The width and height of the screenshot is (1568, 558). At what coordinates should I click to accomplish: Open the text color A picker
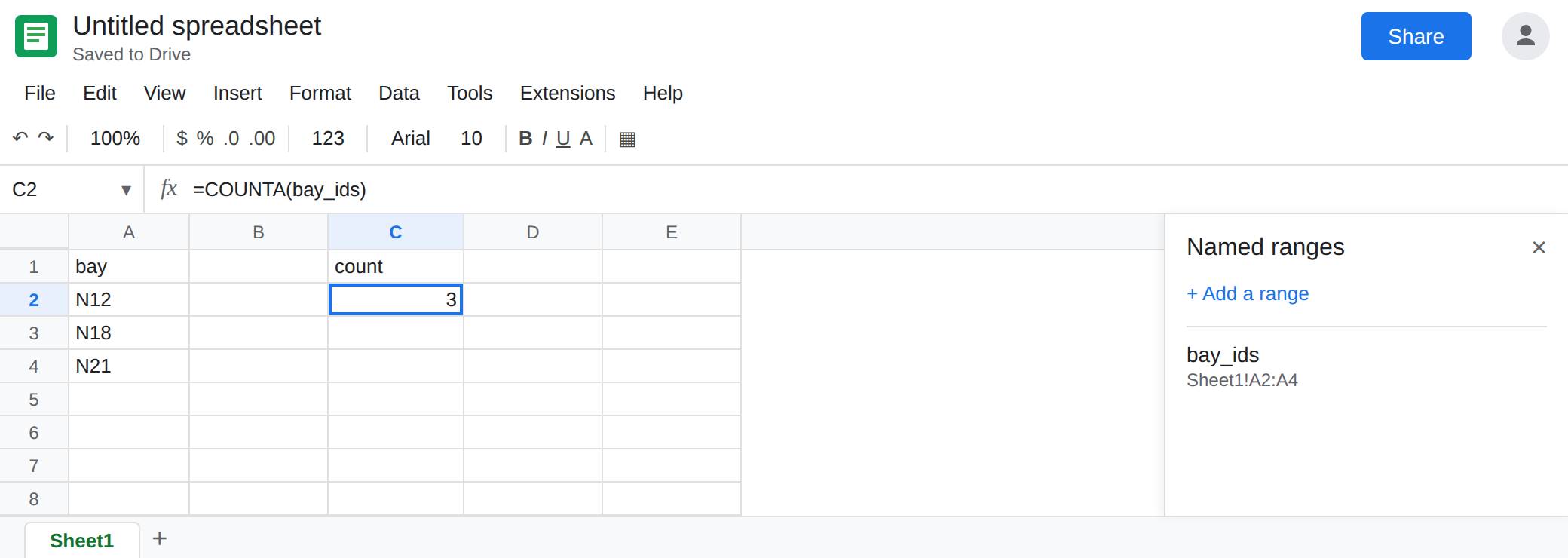[586, 139]
